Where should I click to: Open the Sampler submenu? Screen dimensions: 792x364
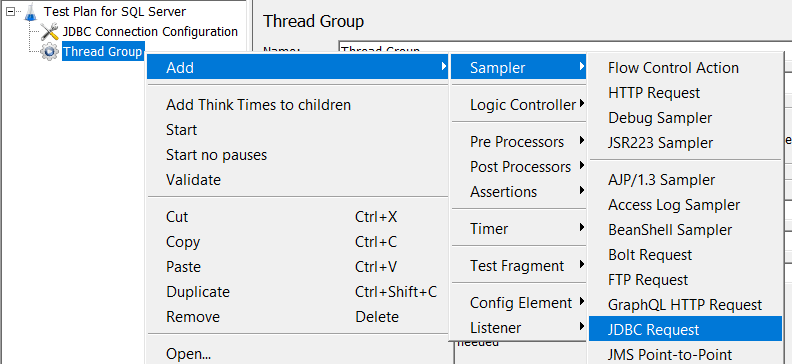click(518, 68)
